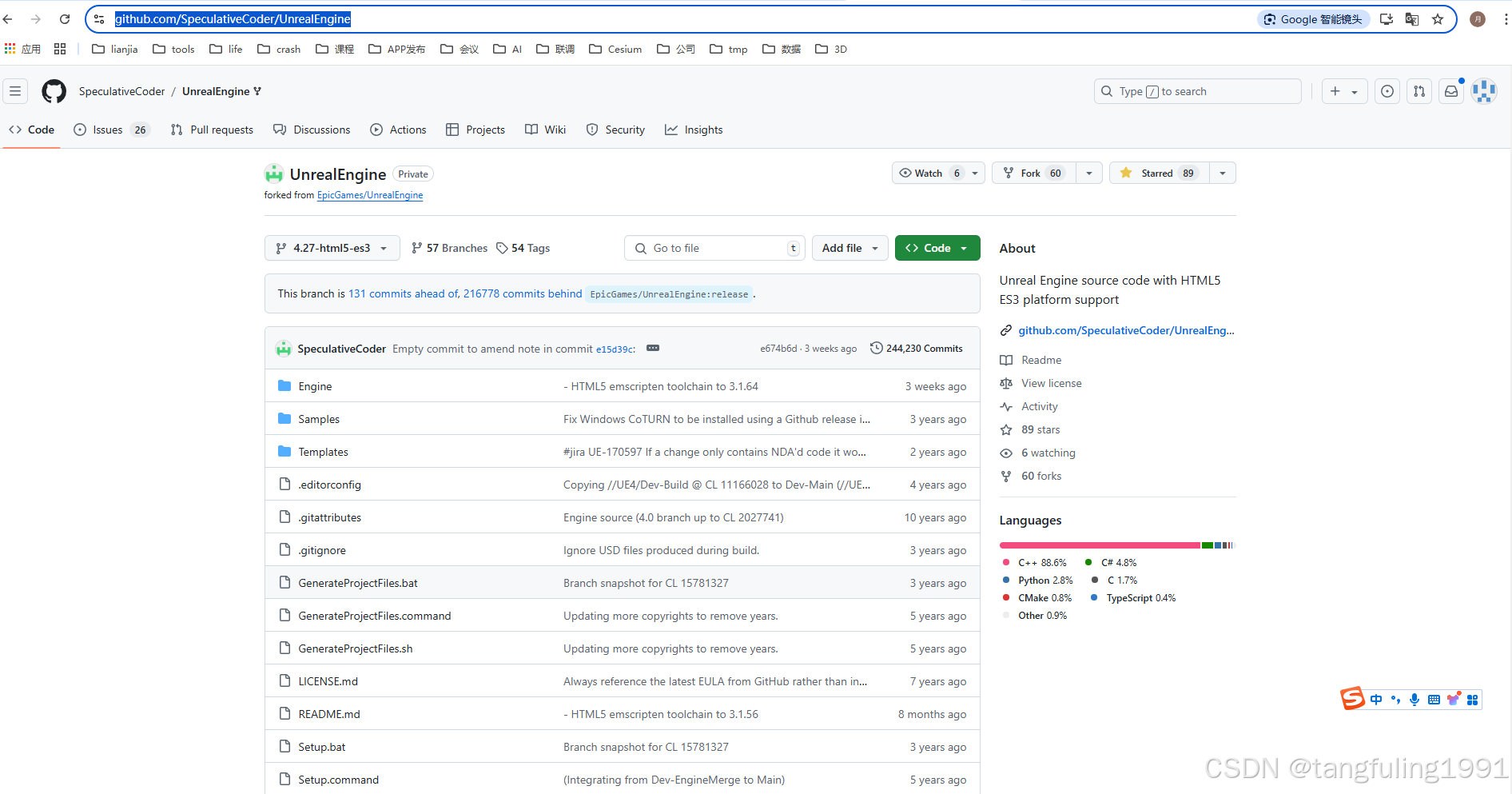Click the browser address bar URL
The image size is (1512, 794).
(233, 19)
